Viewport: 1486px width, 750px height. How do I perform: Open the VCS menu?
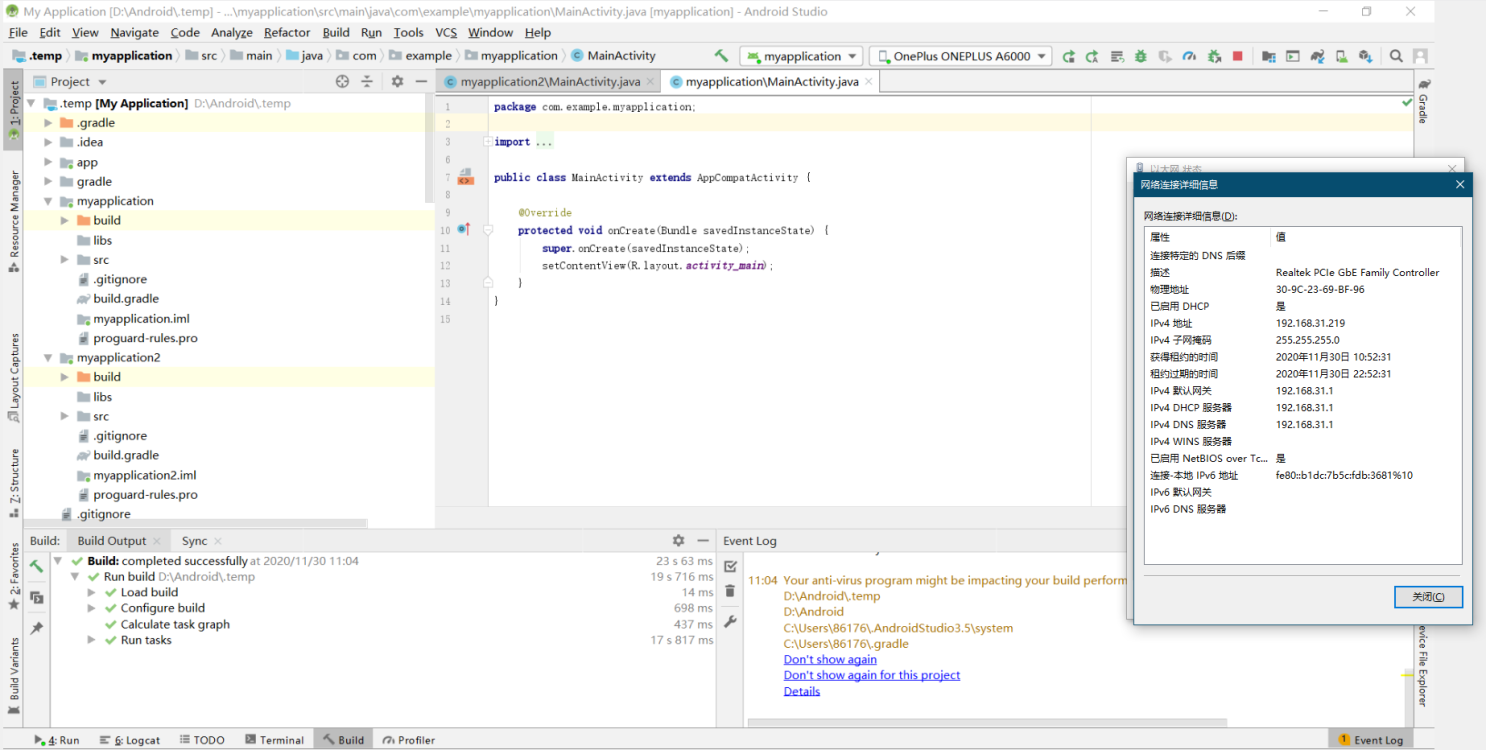pyautogui.click(x=446, y=32)
